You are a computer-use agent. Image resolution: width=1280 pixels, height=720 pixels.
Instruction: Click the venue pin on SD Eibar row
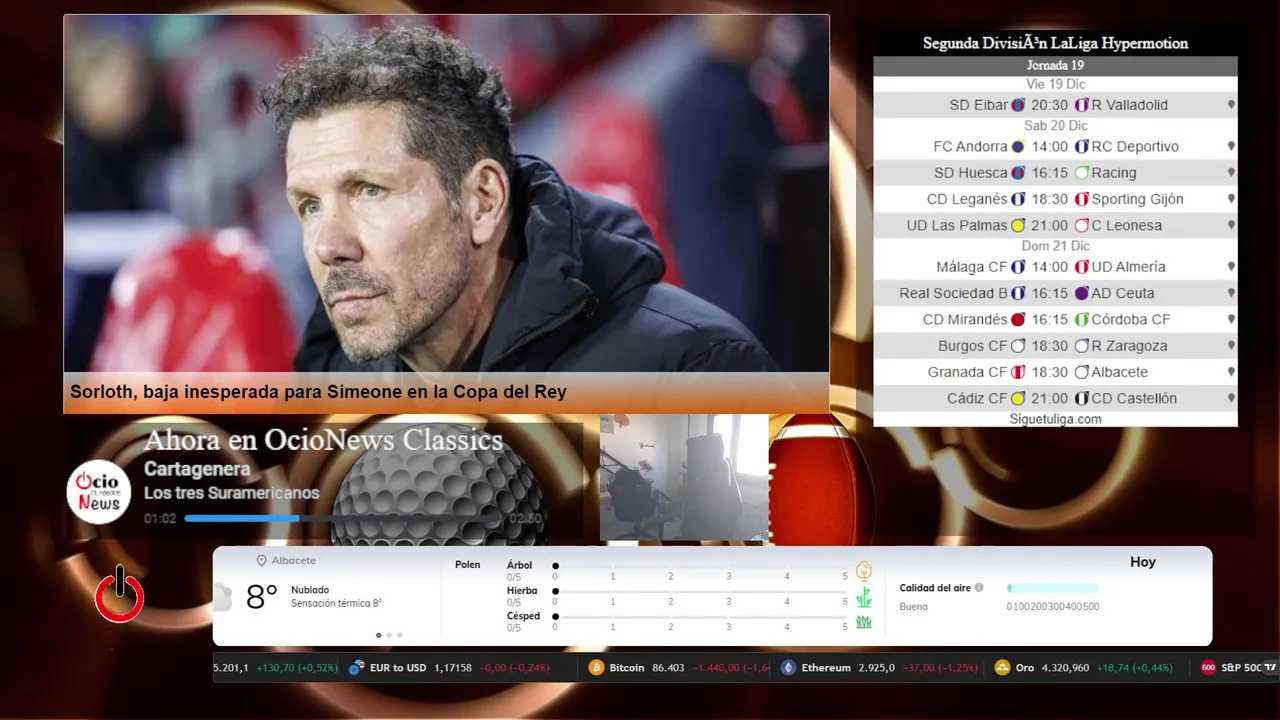coord(1231,105)
